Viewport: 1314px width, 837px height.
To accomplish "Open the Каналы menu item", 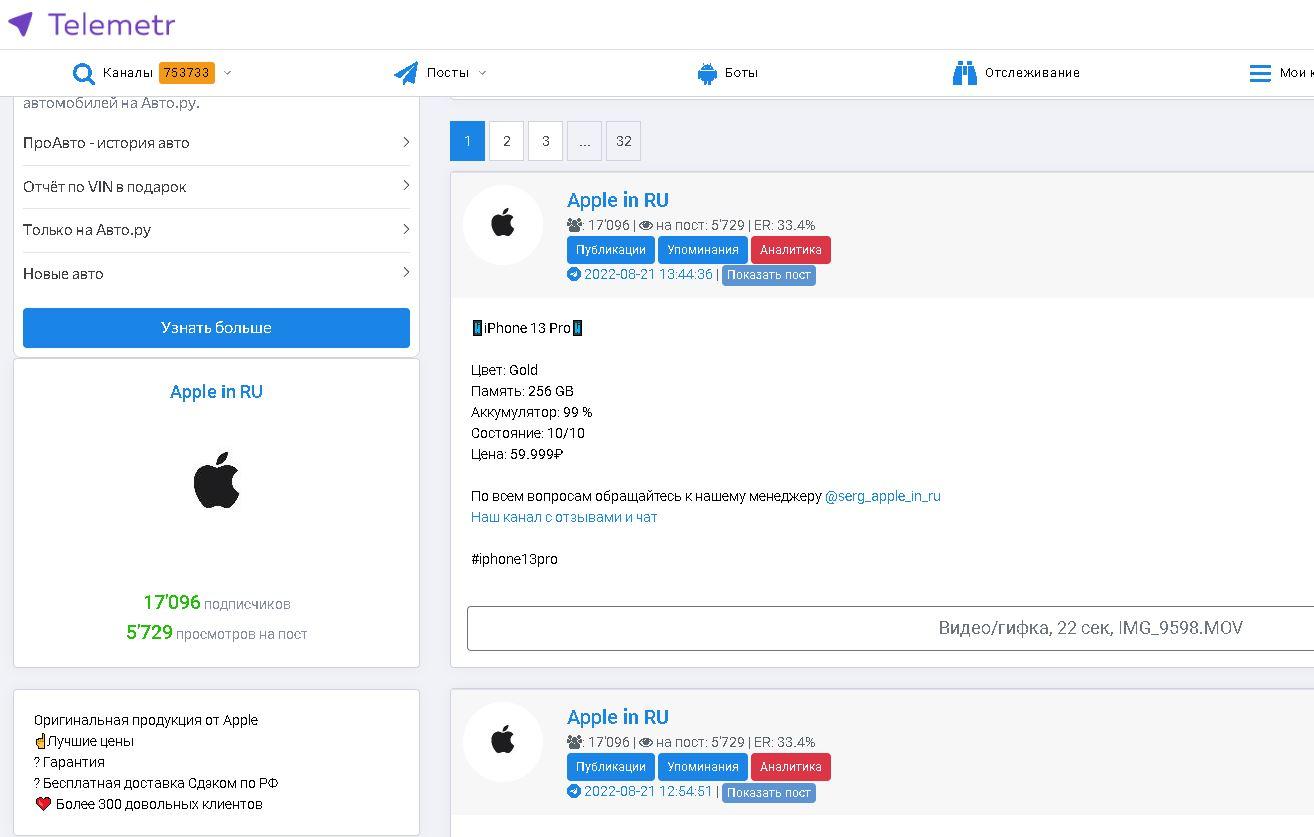I will coord(127,73).
